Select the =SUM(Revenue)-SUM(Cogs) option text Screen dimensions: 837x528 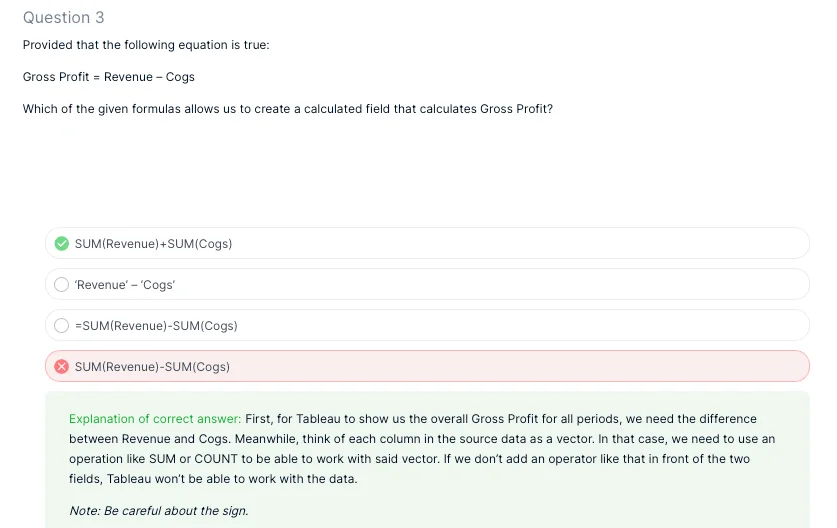pyautogui.click(x=156, y=326)
